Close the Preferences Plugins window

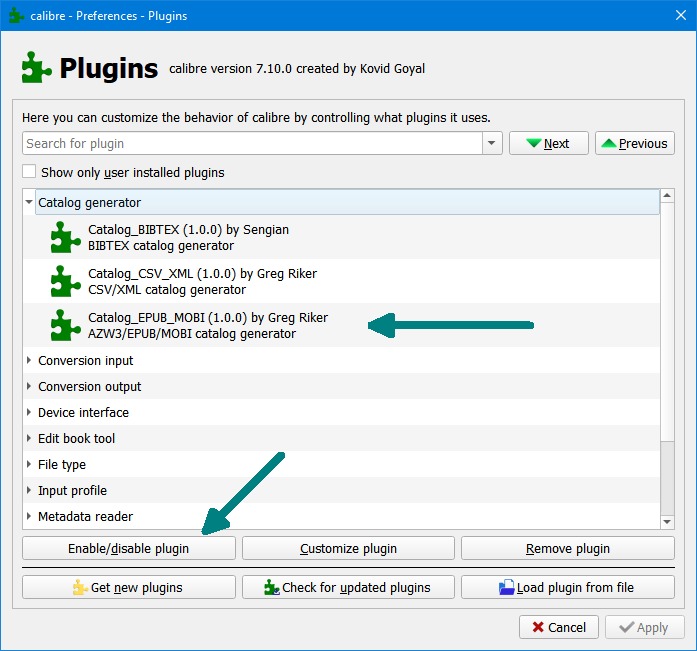[681, 15]
